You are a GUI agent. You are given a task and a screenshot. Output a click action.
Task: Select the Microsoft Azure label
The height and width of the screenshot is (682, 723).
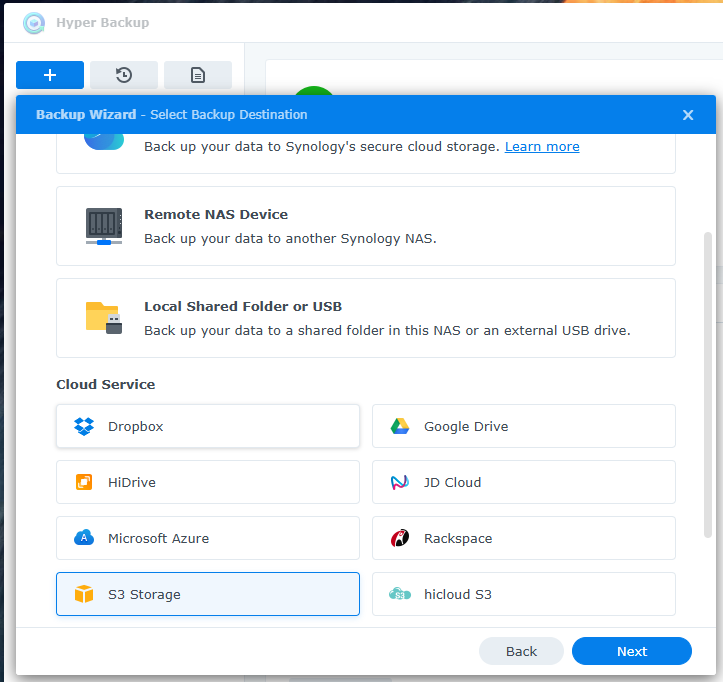(159, 538)
